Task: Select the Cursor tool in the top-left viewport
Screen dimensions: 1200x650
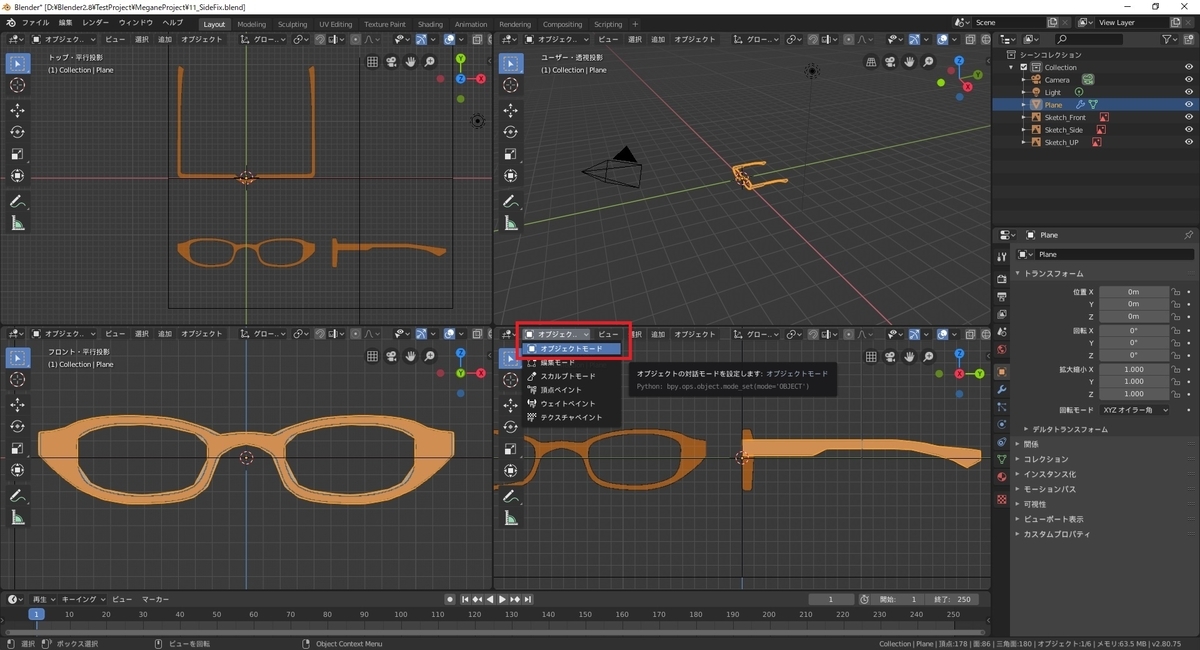Action: pos(17,85)
